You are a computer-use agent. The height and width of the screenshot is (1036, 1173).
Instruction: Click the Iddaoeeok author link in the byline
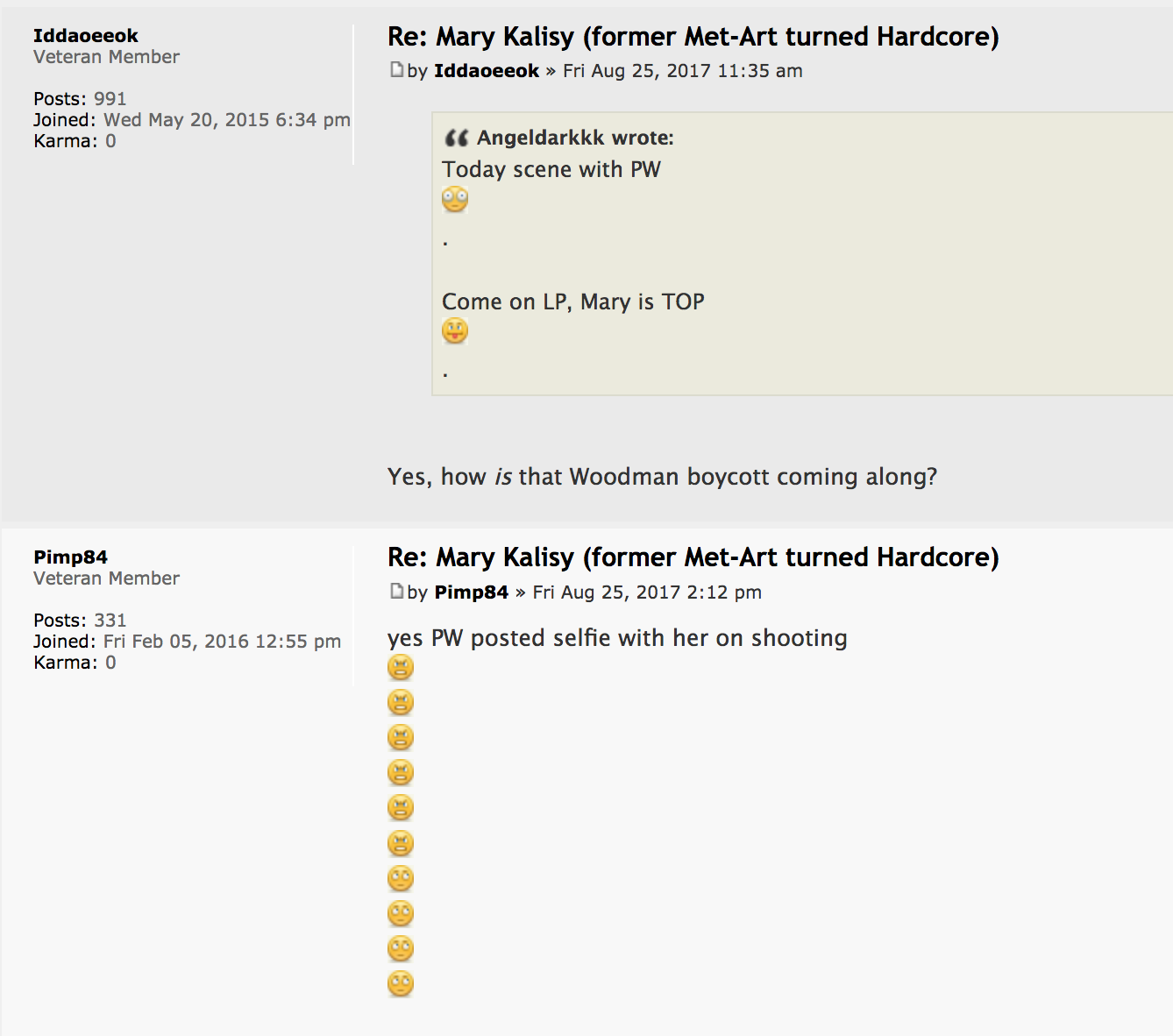(487, 71)
